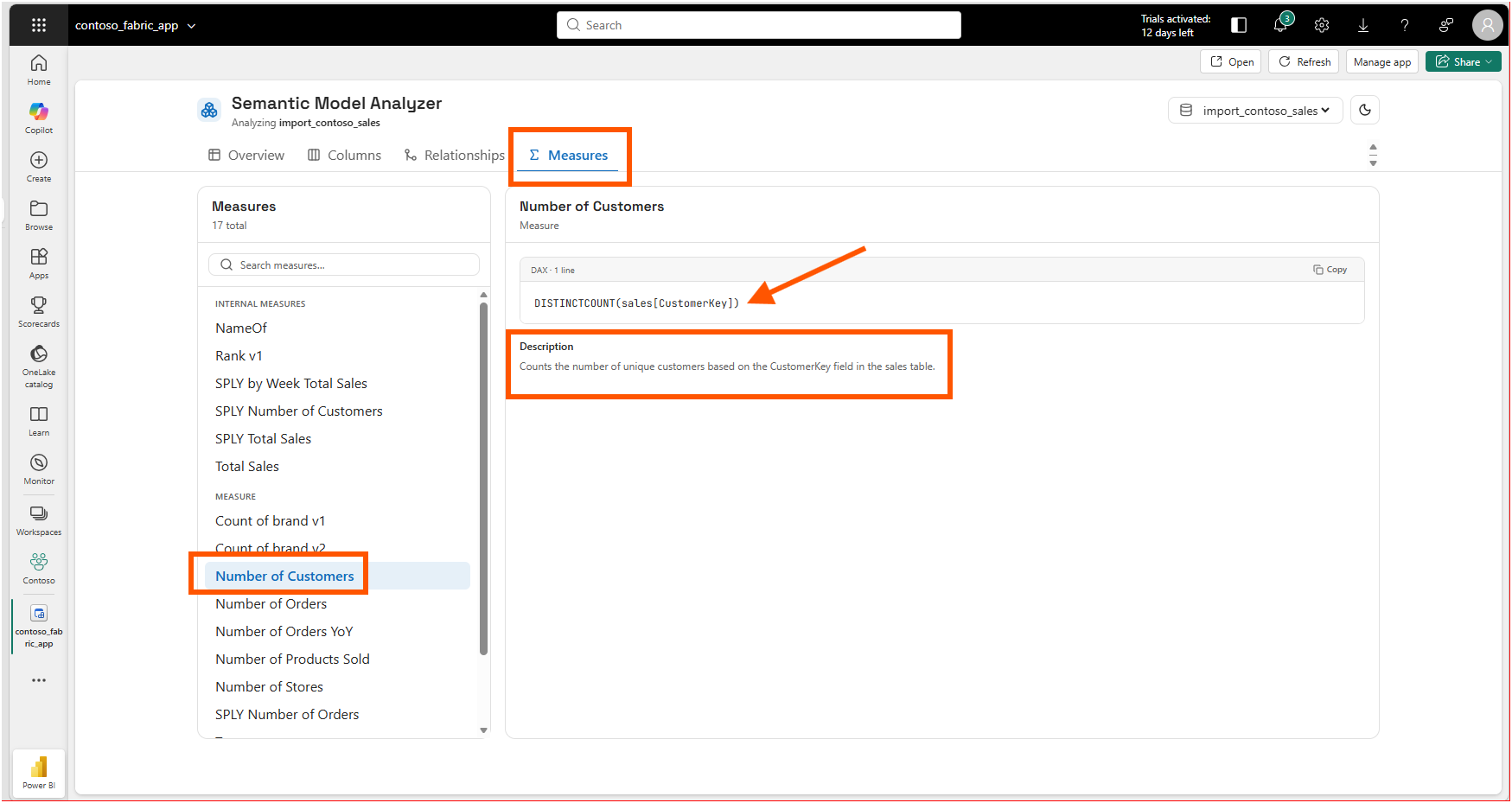Viewport: 1512px width, 803px height.
Task: Select the Measures tab
Action: (x=569, y=155)
